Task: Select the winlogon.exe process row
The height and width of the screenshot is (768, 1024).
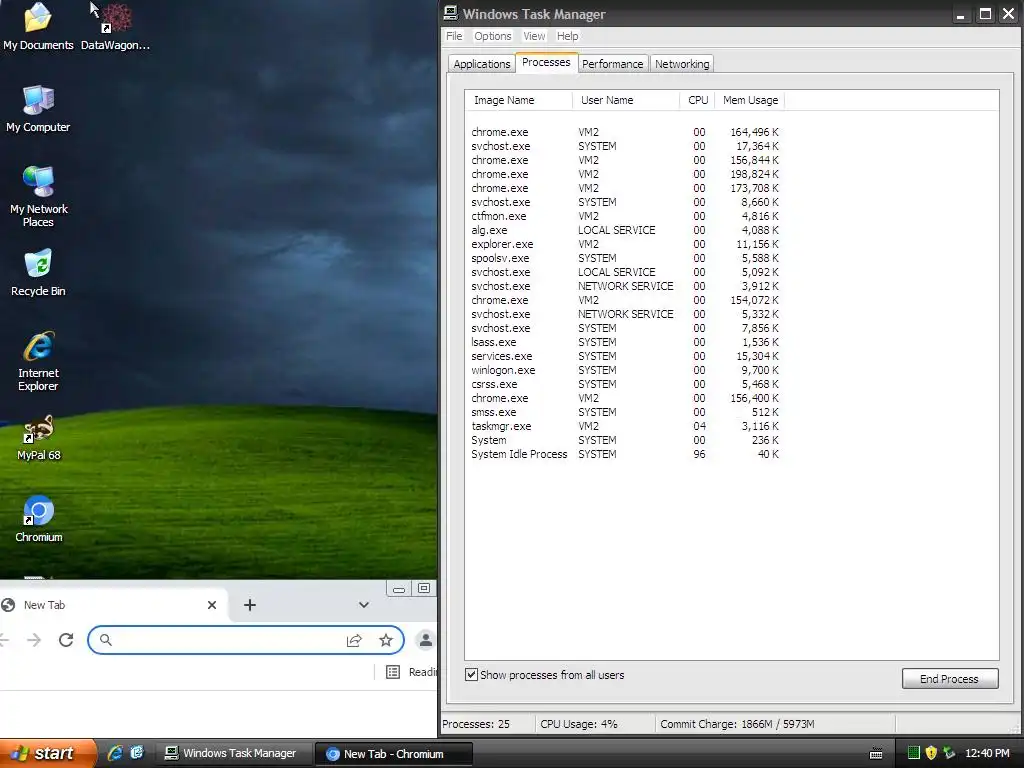Action: click(625, 370)
